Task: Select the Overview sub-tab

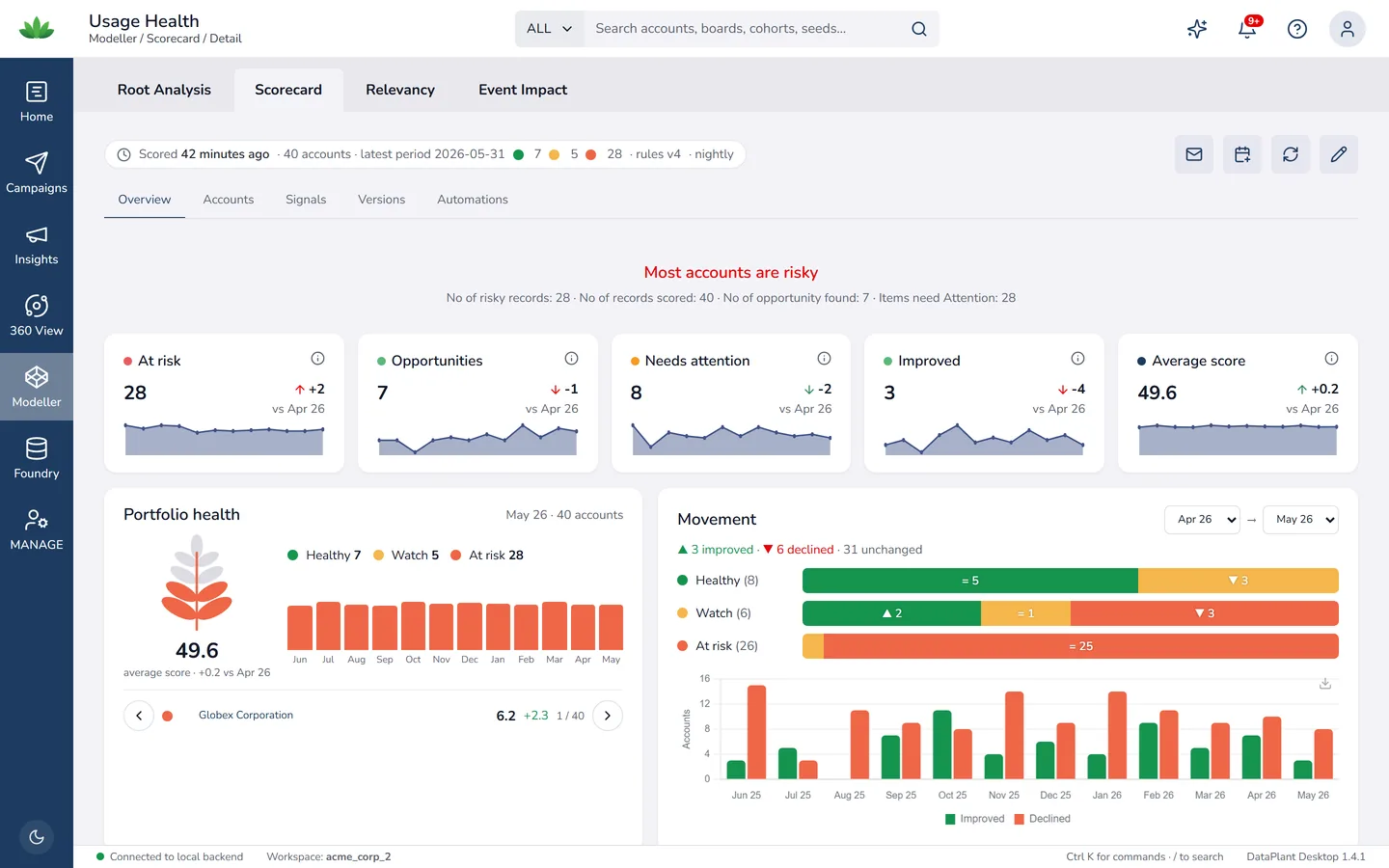Action: (x=145, y=200)
